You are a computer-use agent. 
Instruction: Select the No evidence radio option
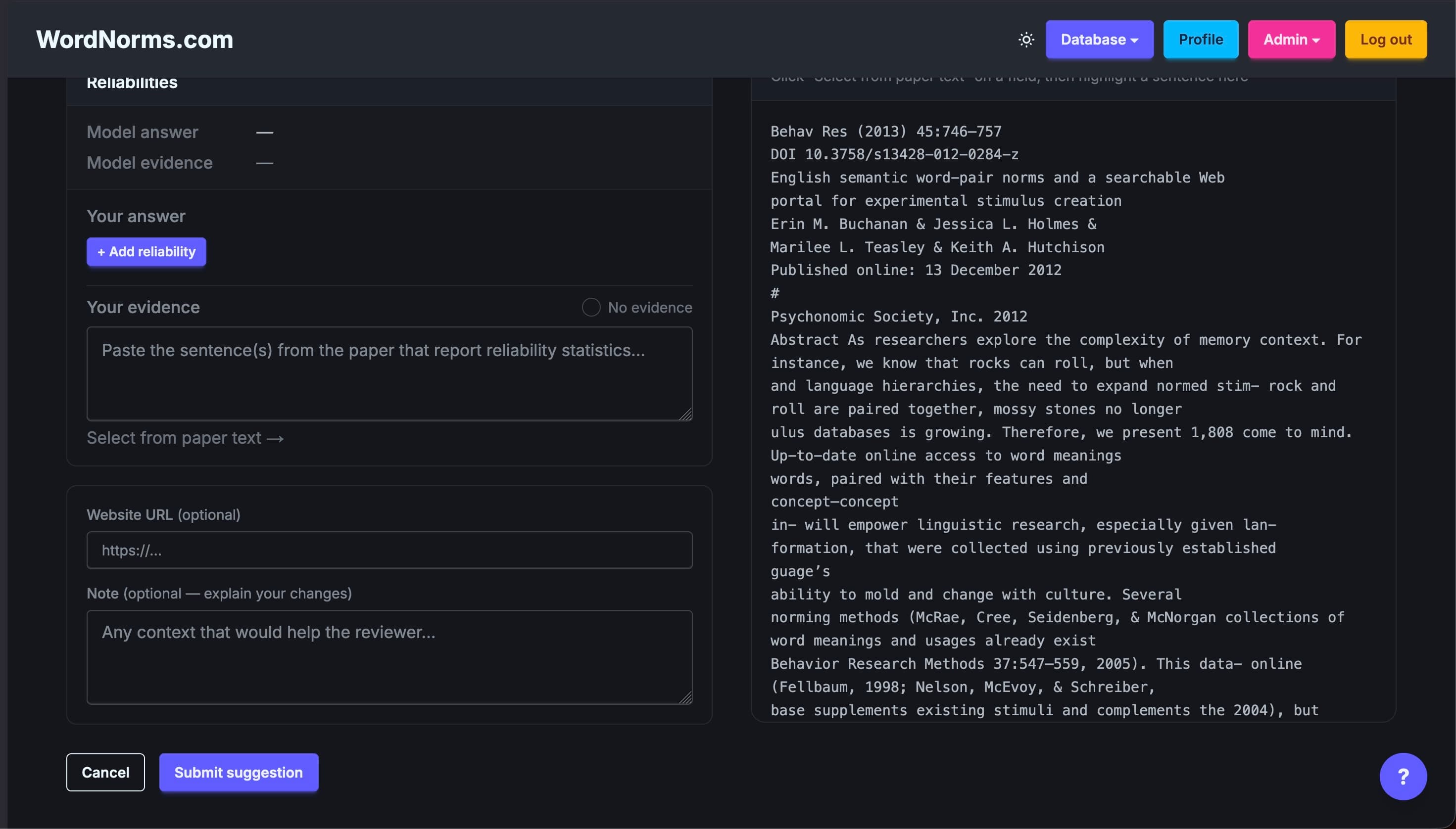(591, 308)
